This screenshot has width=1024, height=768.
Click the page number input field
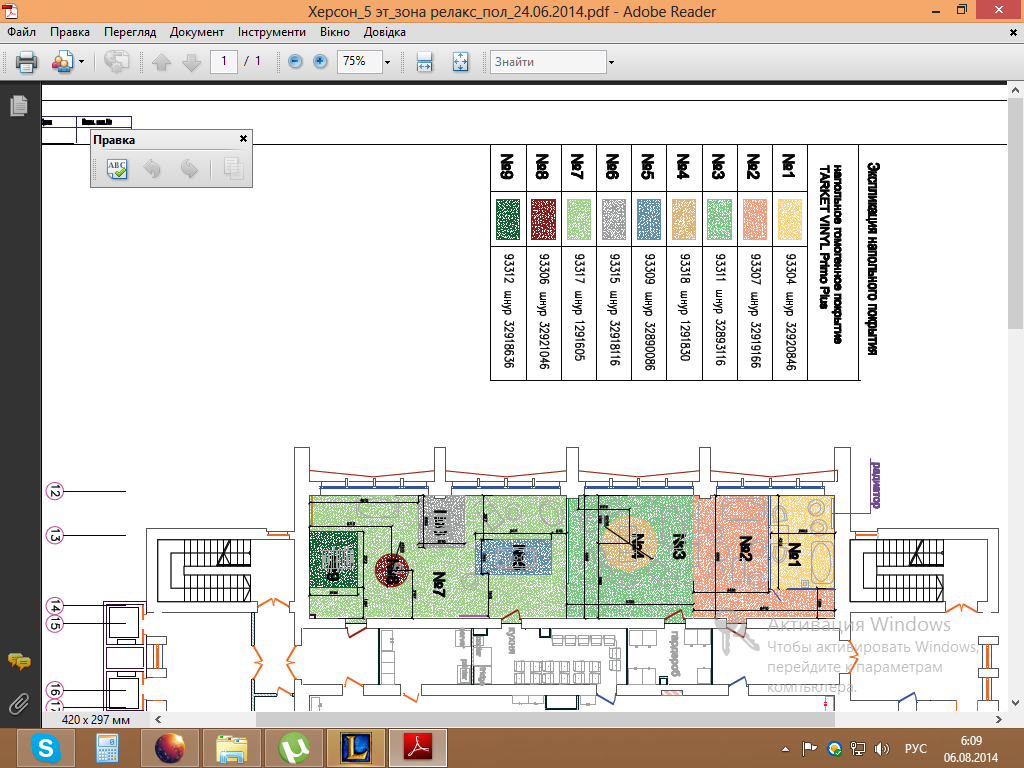pyautogui.click(x=223, y=62)
